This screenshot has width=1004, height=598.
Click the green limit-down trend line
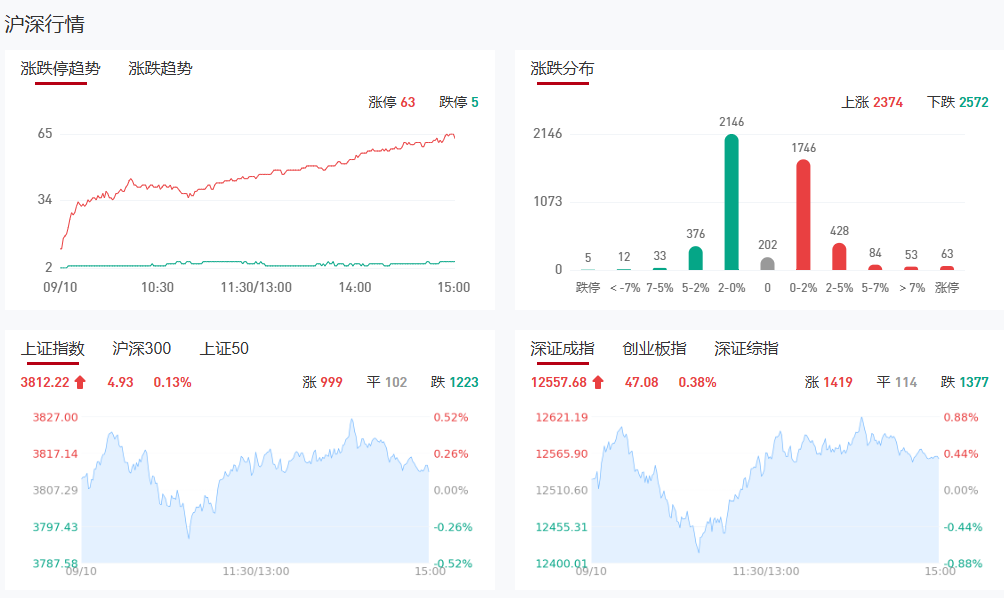click(256, 263)
